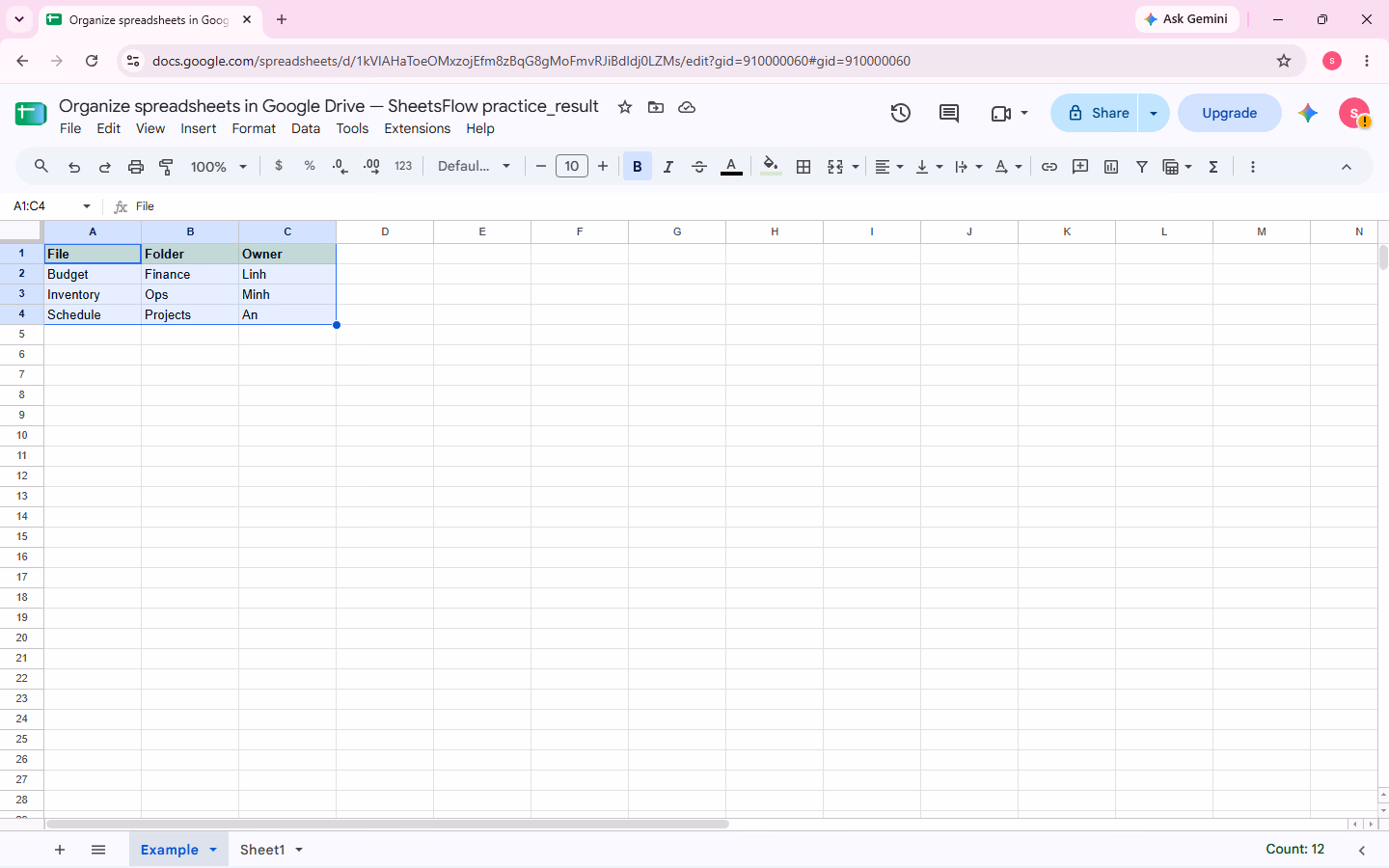The height and width of the screenshot is (868, 1389).
Task: Open the search menus magnifier icon
Action: pyautogui.click(x=41, y=166)
